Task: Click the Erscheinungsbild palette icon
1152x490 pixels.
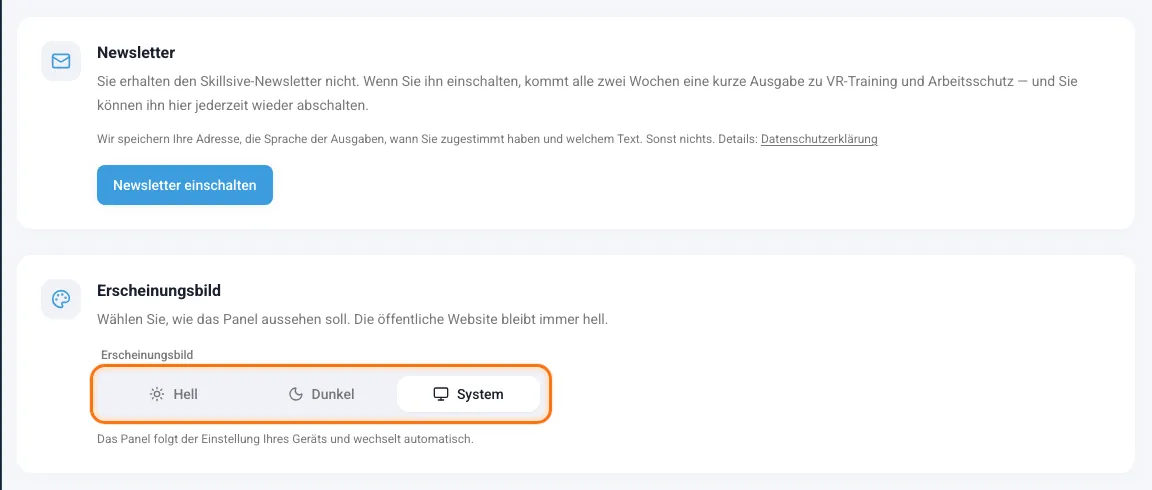Action: (61, 299)
